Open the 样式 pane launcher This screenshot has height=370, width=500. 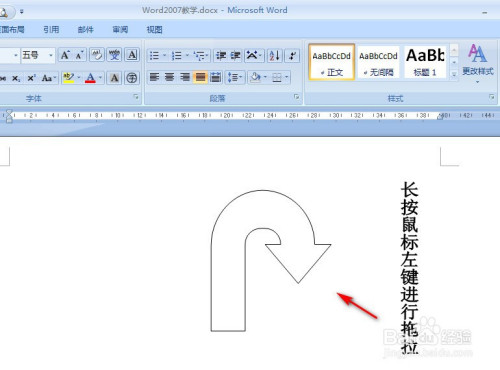(491, 97)
